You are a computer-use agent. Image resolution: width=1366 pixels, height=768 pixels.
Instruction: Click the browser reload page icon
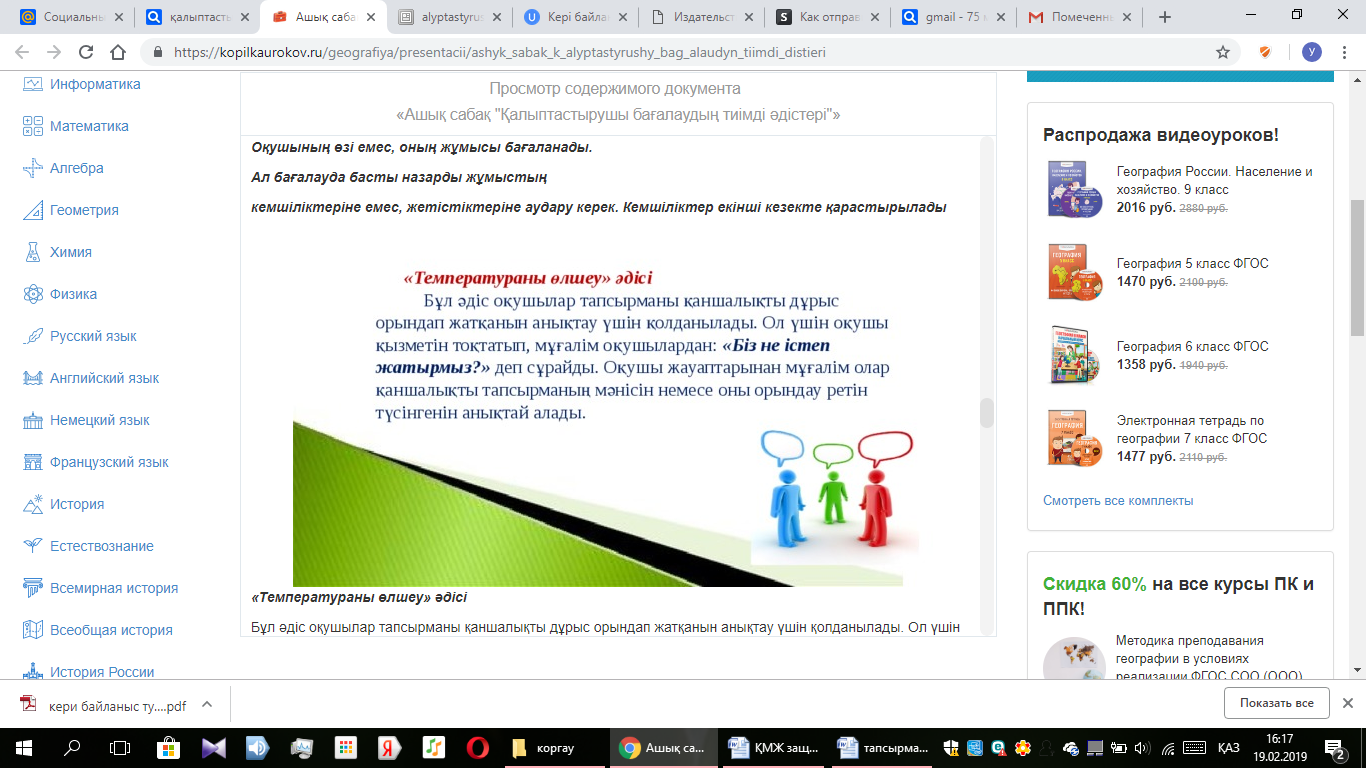coord(86,52)
